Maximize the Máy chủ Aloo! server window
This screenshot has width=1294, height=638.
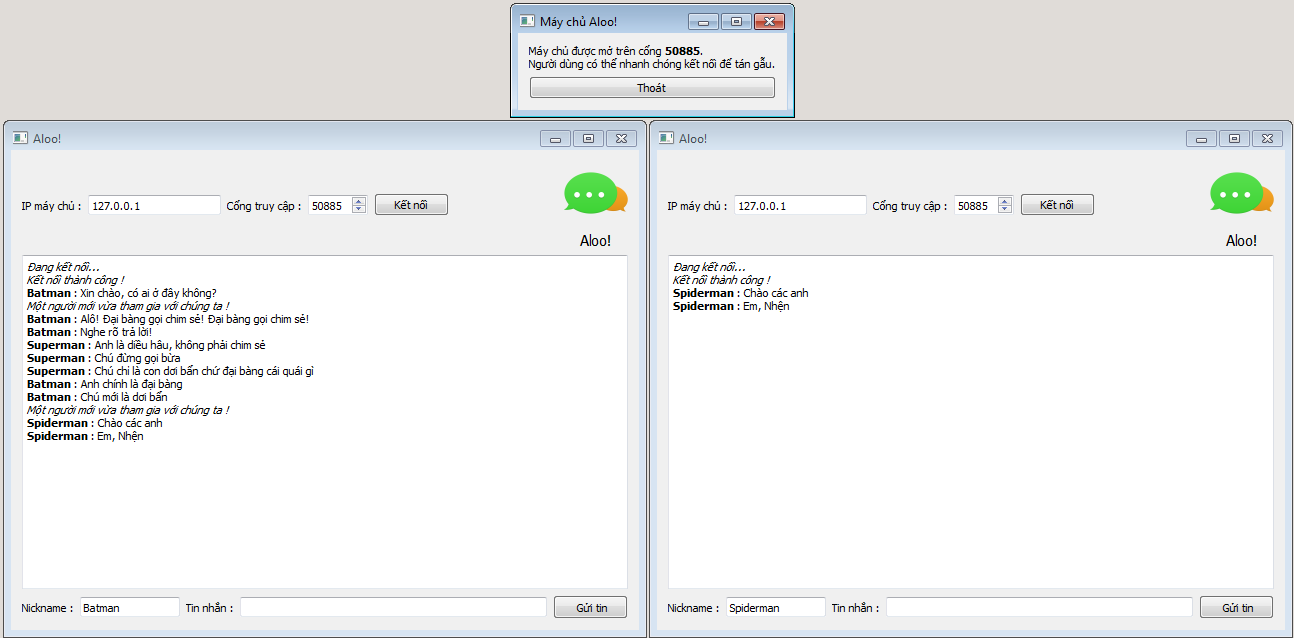(736, 21)
